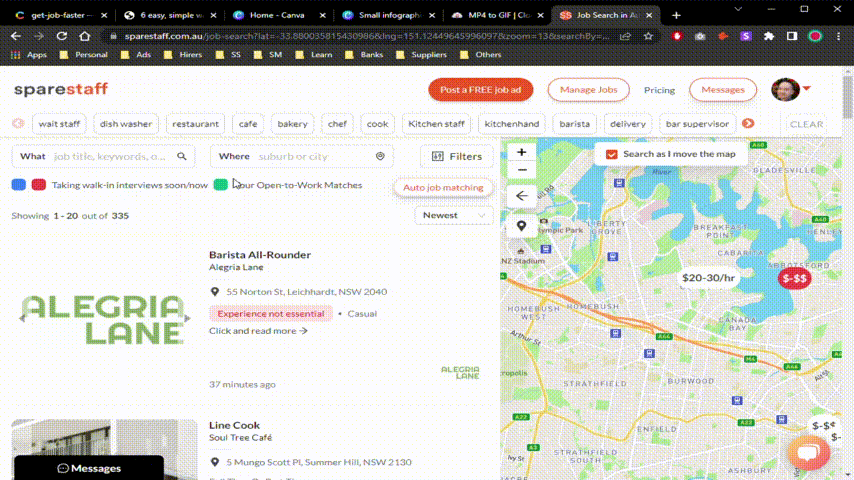Click the browser back arrow

point(16,36)
